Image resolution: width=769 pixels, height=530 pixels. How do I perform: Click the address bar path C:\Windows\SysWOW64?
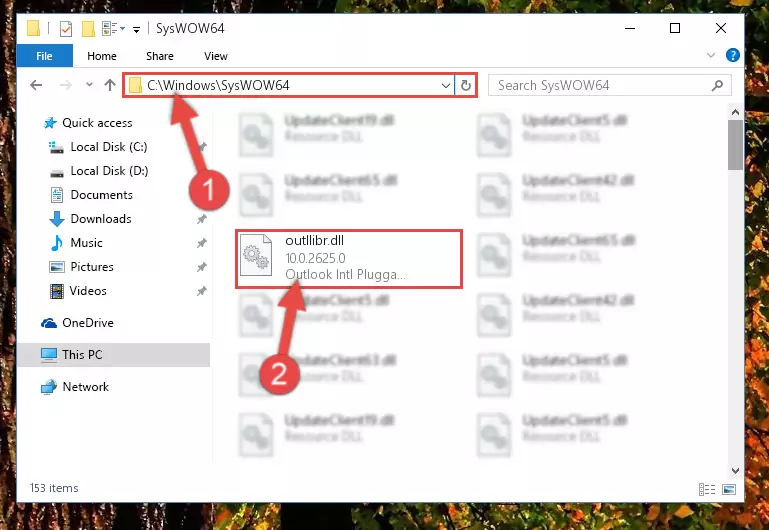tap(218, 85)
